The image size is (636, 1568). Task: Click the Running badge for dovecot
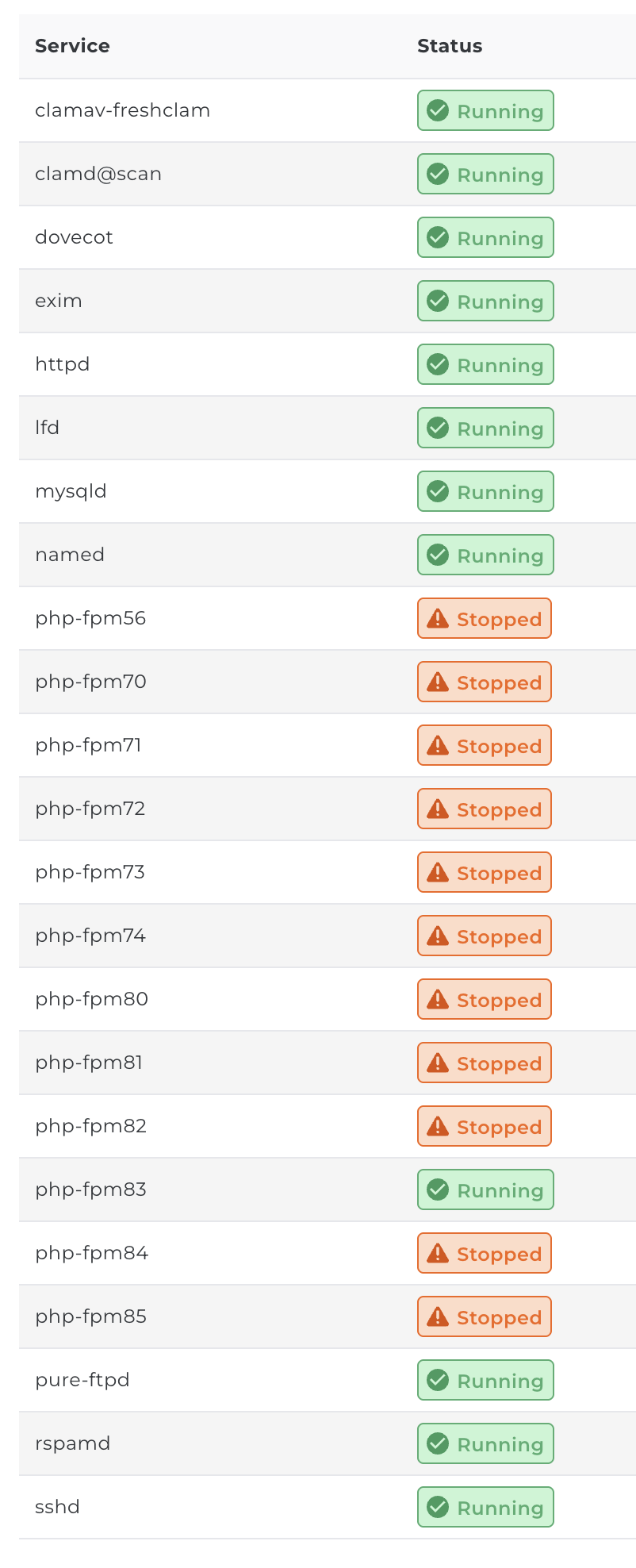click(x=485, y=237)
